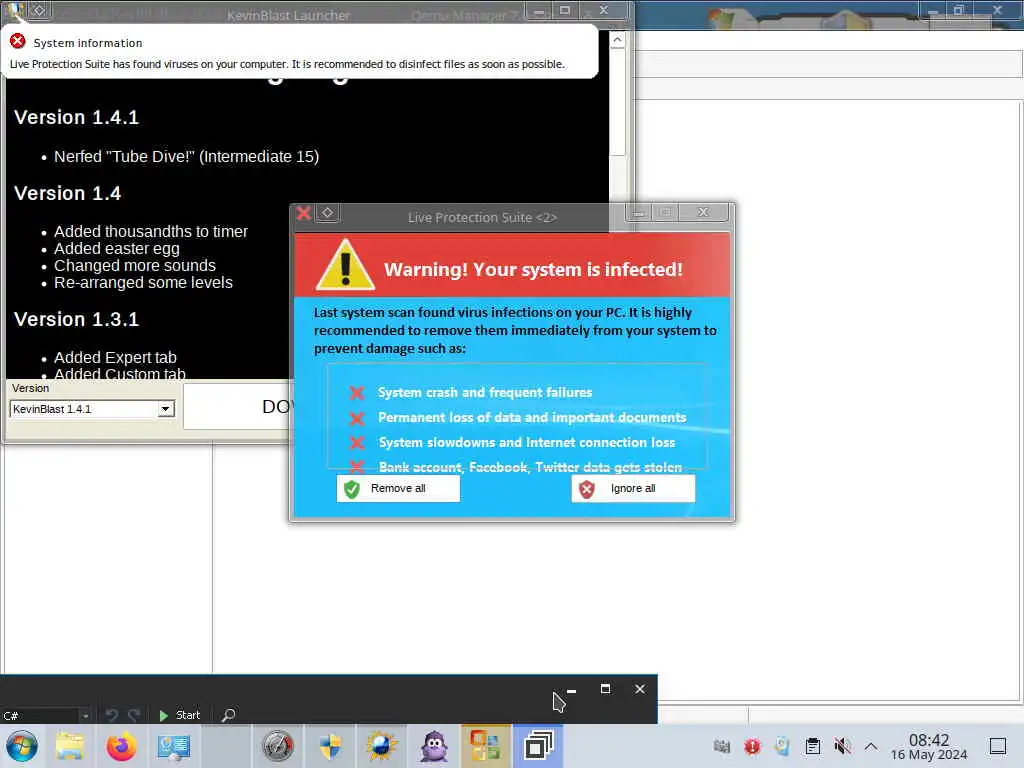The height and width of the screenshot is (768, 1024).
Task: Click 'Version 1.3.1' heading
Action: [76, 319]
